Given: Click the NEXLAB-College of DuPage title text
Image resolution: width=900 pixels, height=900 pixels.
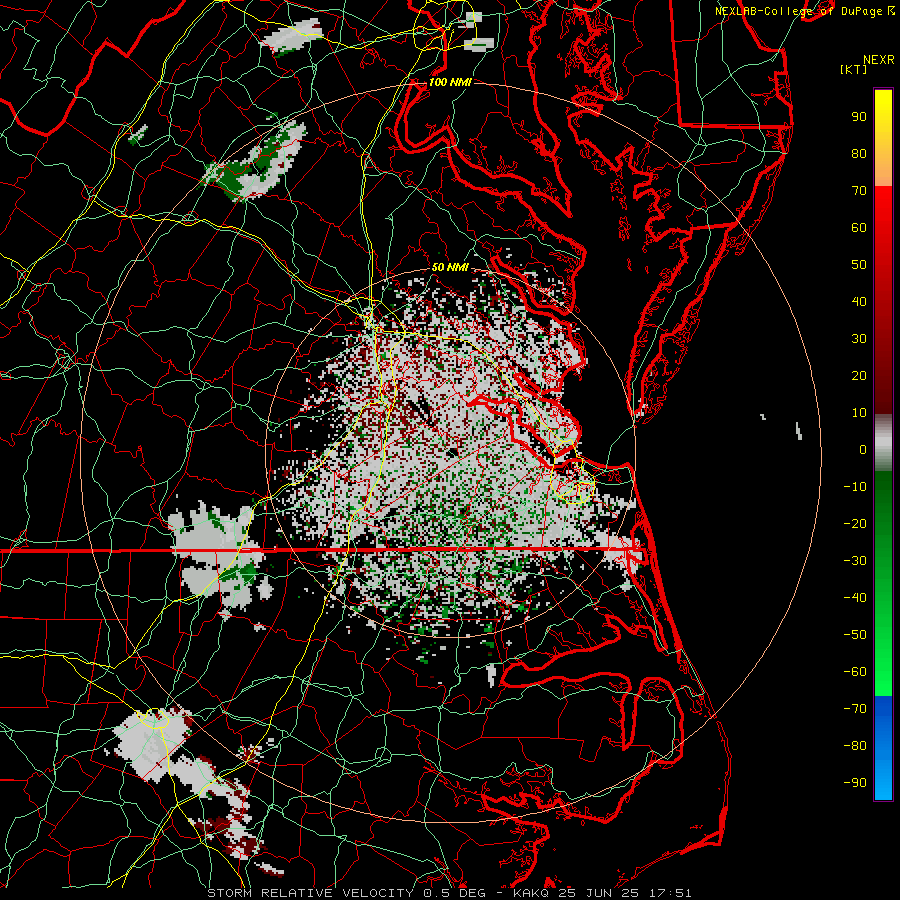Looking at the screenshot, I should click(798, 11).
